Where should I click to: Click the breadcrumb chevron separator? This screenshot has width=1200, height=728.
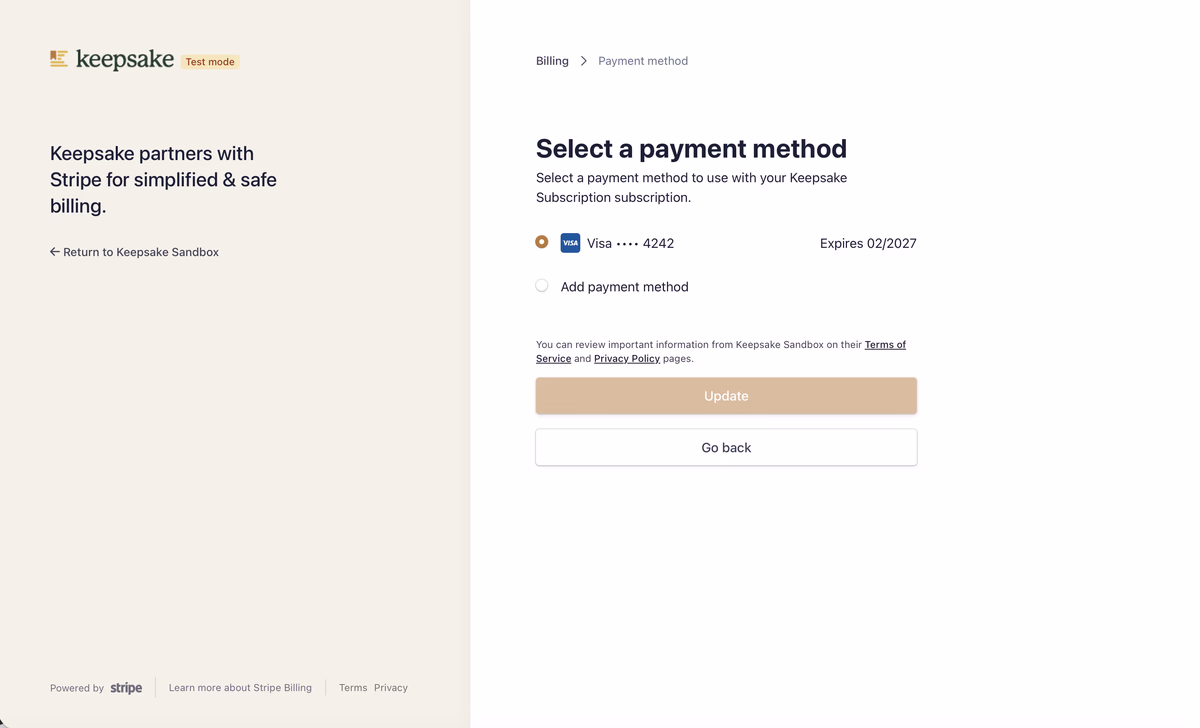click(584, 61)
